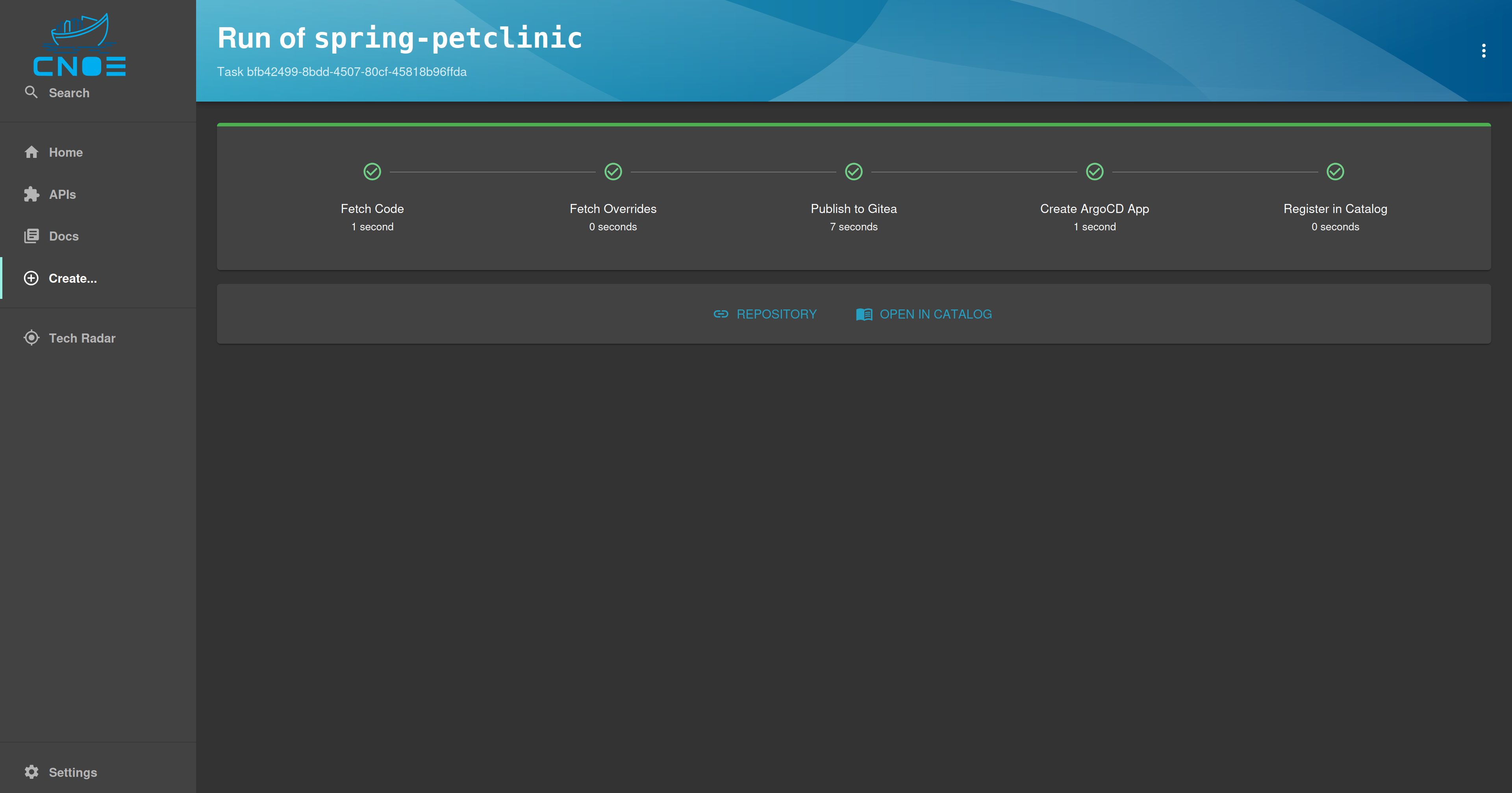Viewport: 1512px width, 793px height.
Task: Click the CNOE ship logo
Action: pyautogui.click(x=80, y=44)
